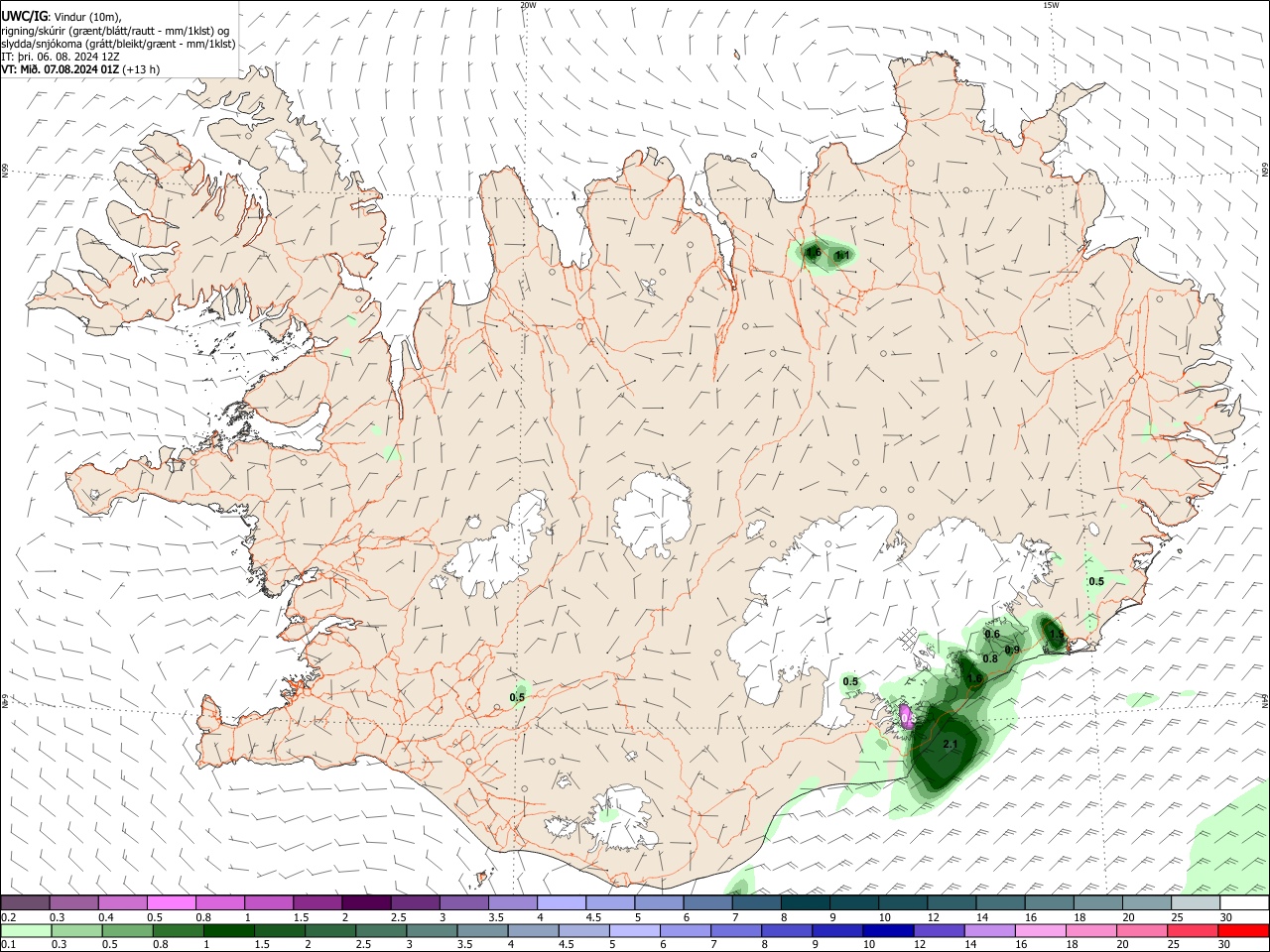The width and height of the screenshot is (1270, 952).
Task: Click the '0.2' label in the upper legend row
Action: click(x=8, y=917)
